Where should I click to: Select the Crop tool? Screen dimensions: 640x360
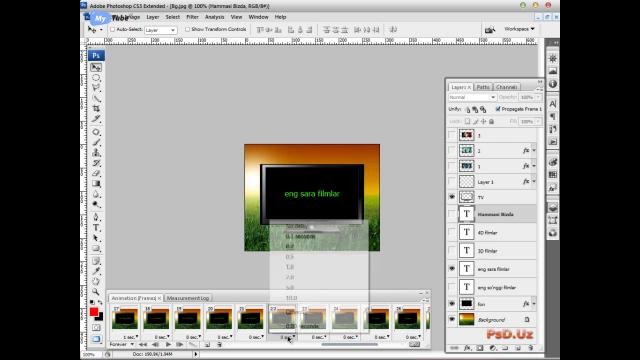point(96,109)
